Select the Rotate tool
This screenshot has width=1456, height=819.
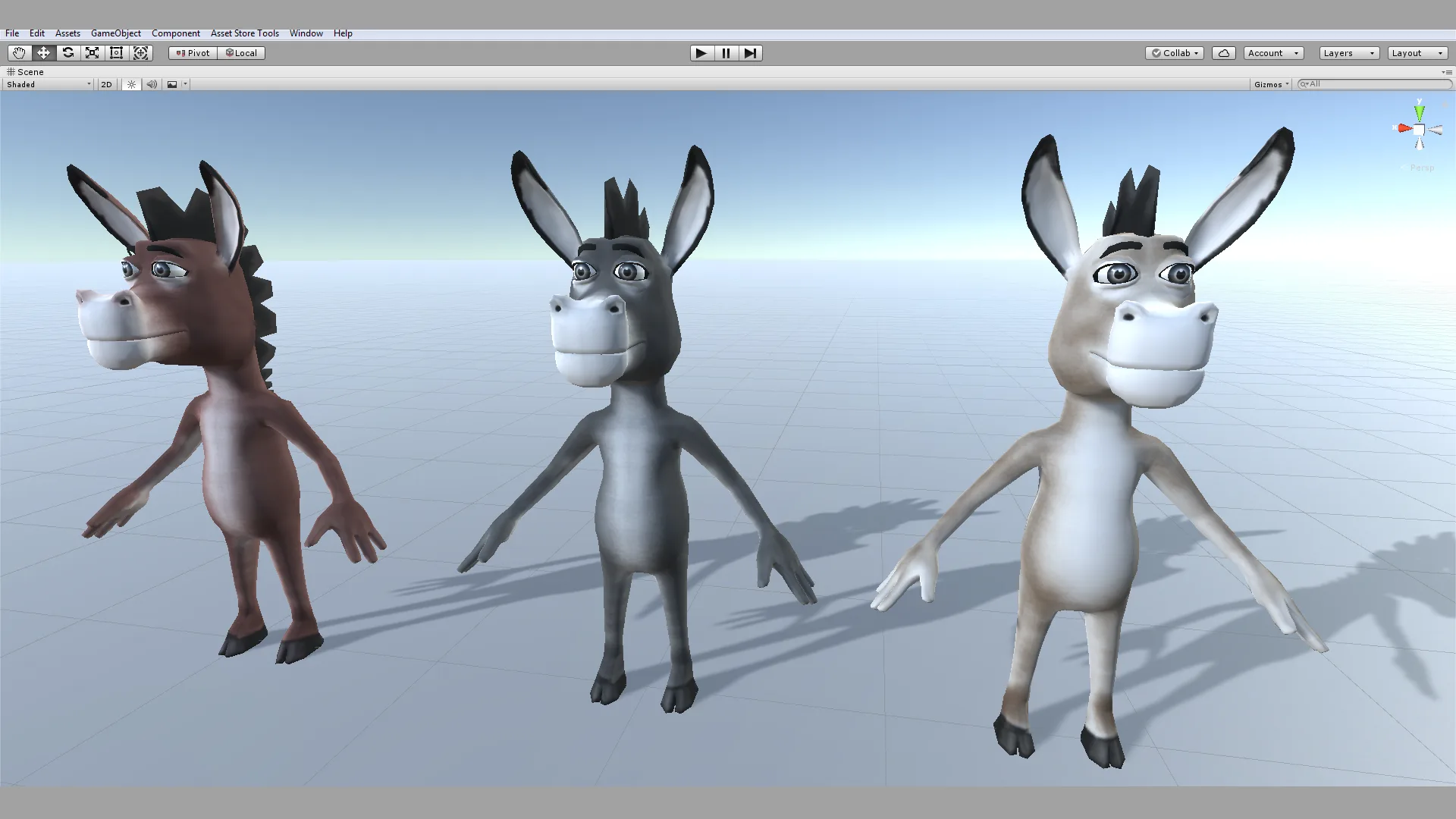(67, 53)
